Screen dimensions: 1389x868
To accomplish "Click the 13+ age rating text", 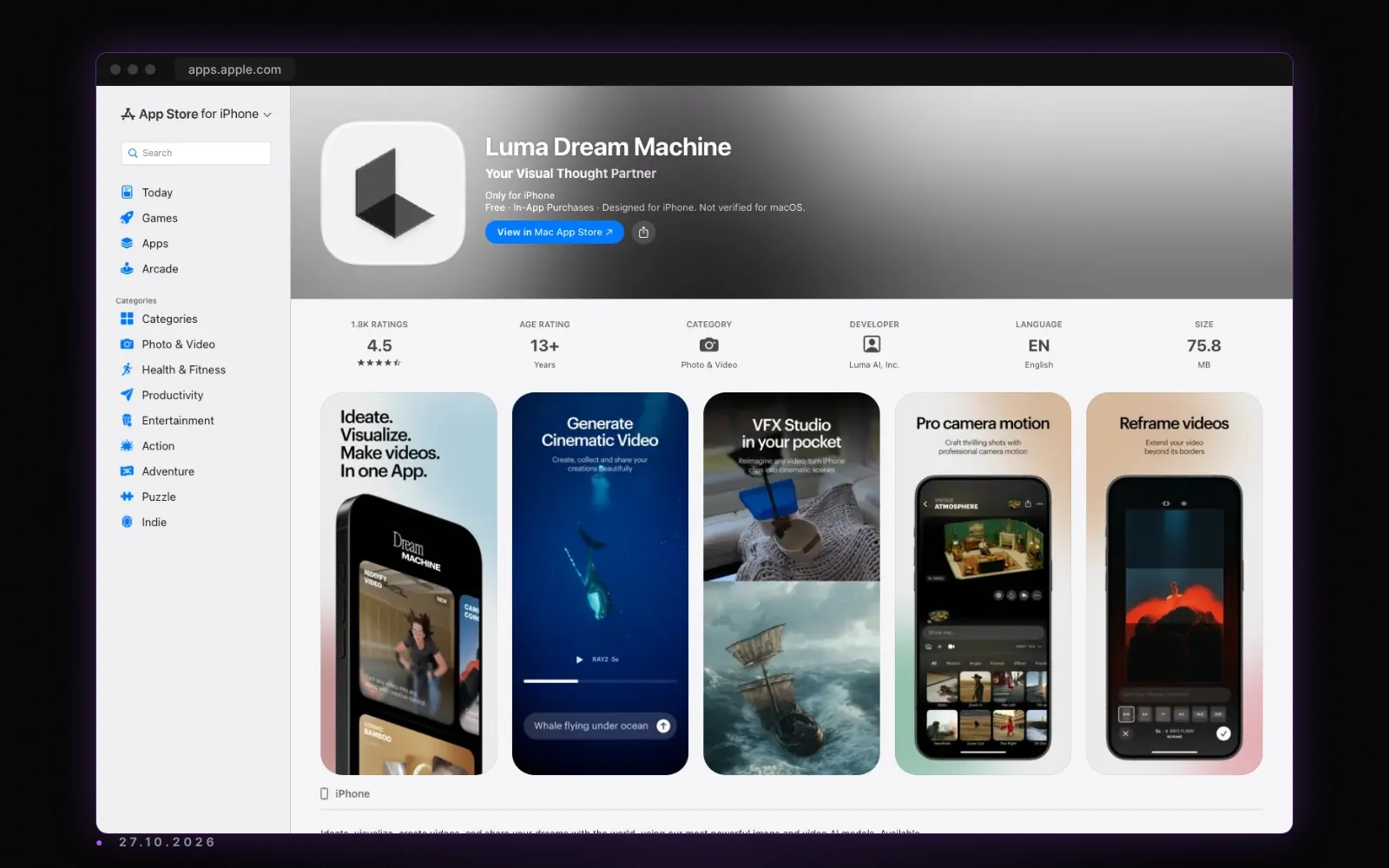I will 544,345.
